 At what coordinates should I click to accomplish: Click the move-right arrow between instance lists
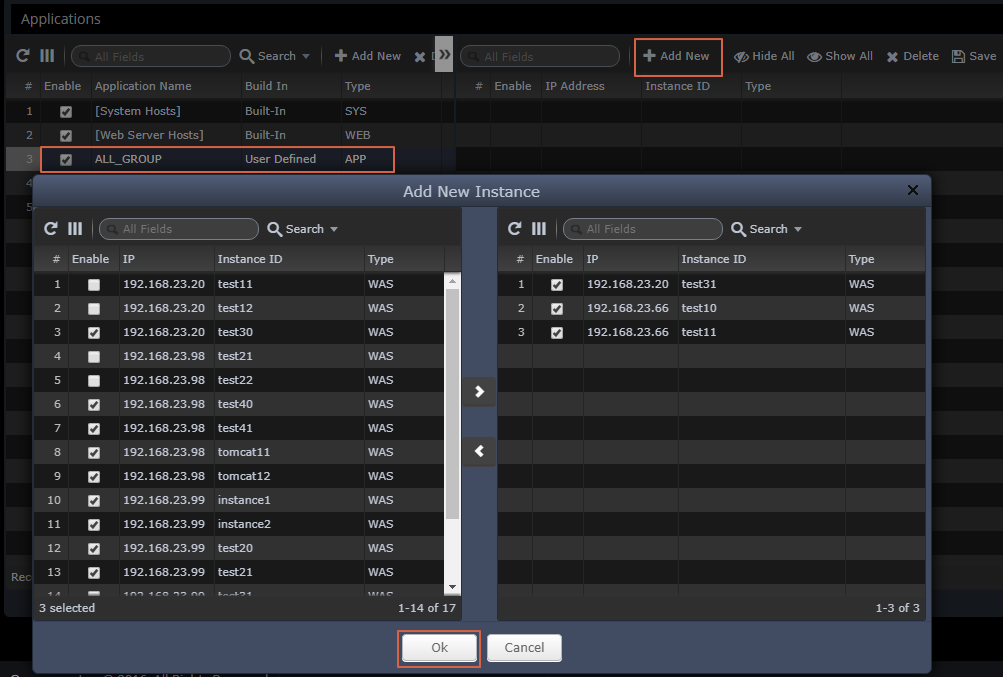coord(479,392)
